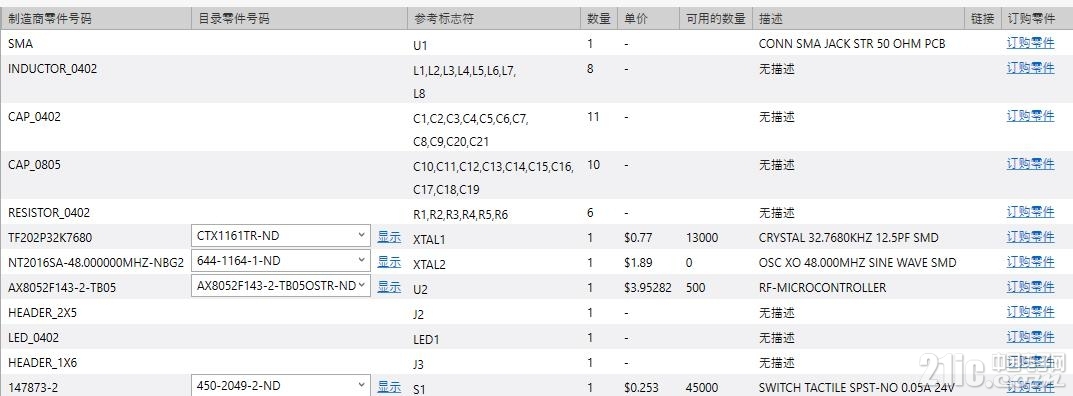Select the 描述 column header
1073x396 pixels.
pos(771,18)
